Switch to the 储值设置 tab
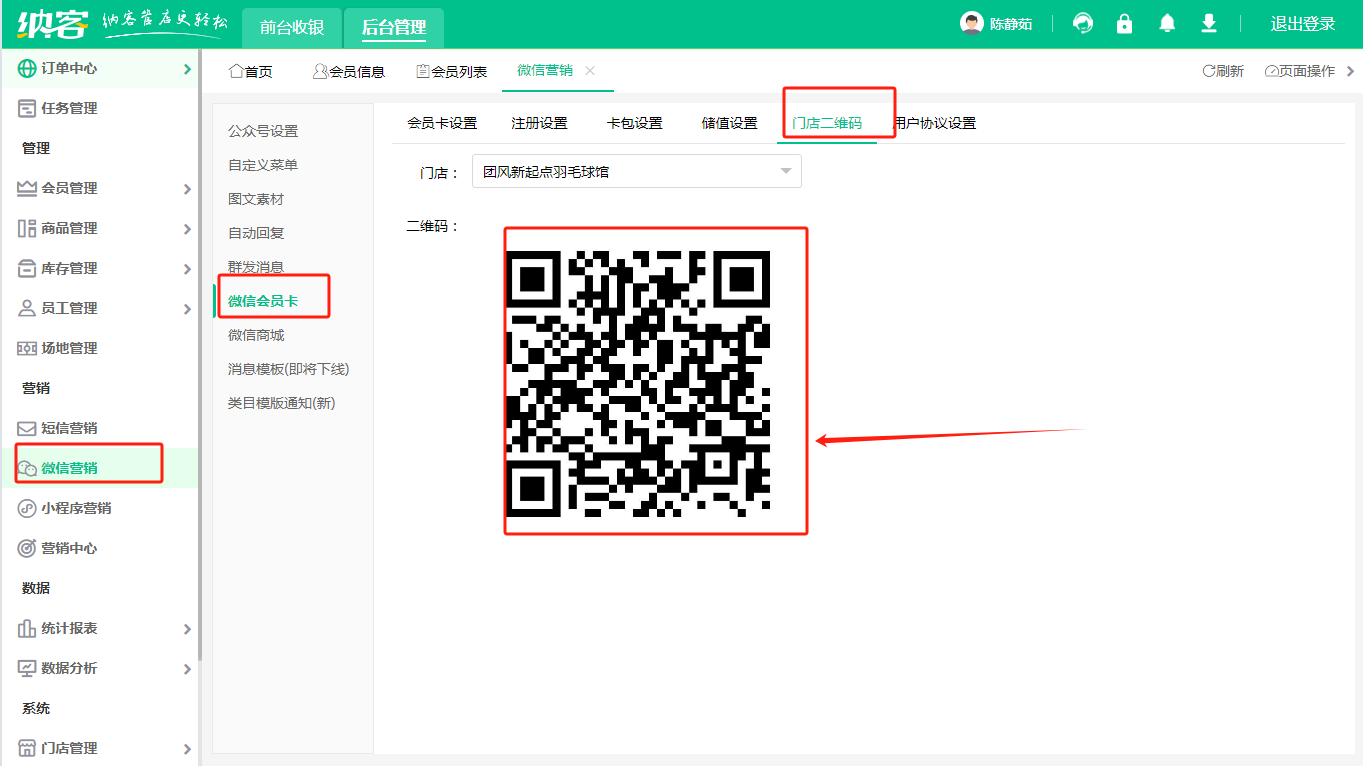Viewport: 1363px width, 766px height. coord(729,123)
